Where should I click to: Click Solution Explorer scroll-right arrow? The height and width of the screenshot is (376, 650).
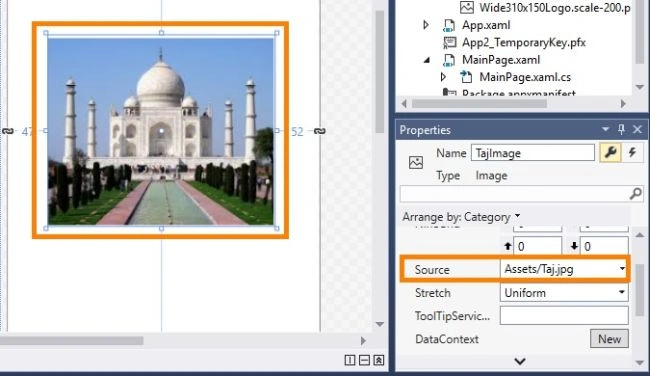(623, 104)
